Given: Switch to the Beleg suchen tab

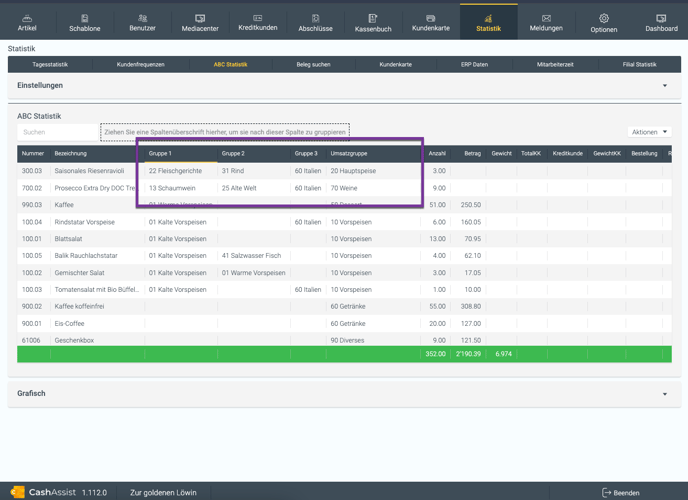Looking at the screenshot, I should 313,64.
